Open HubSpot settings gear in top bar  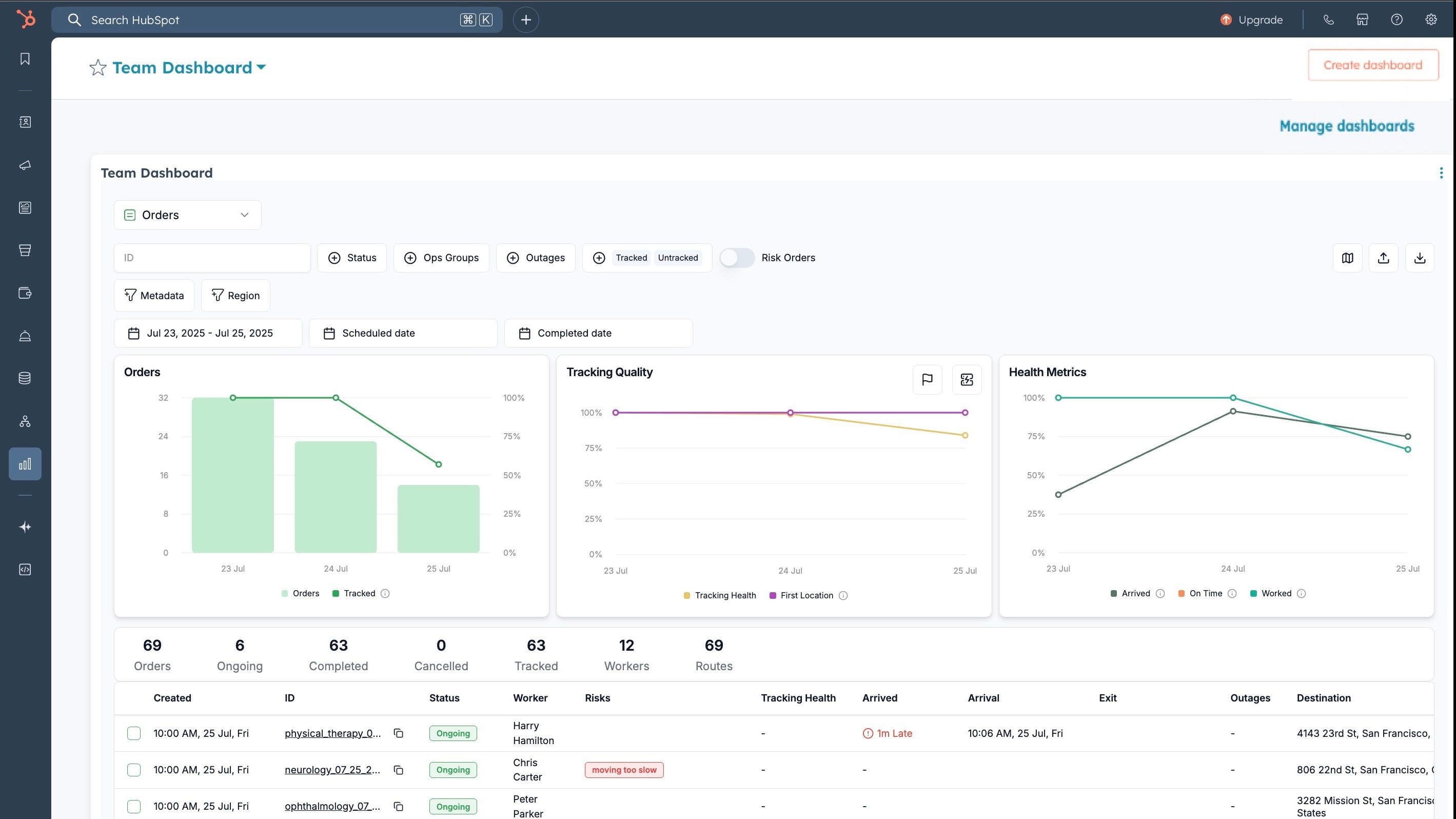(1431, 19)
